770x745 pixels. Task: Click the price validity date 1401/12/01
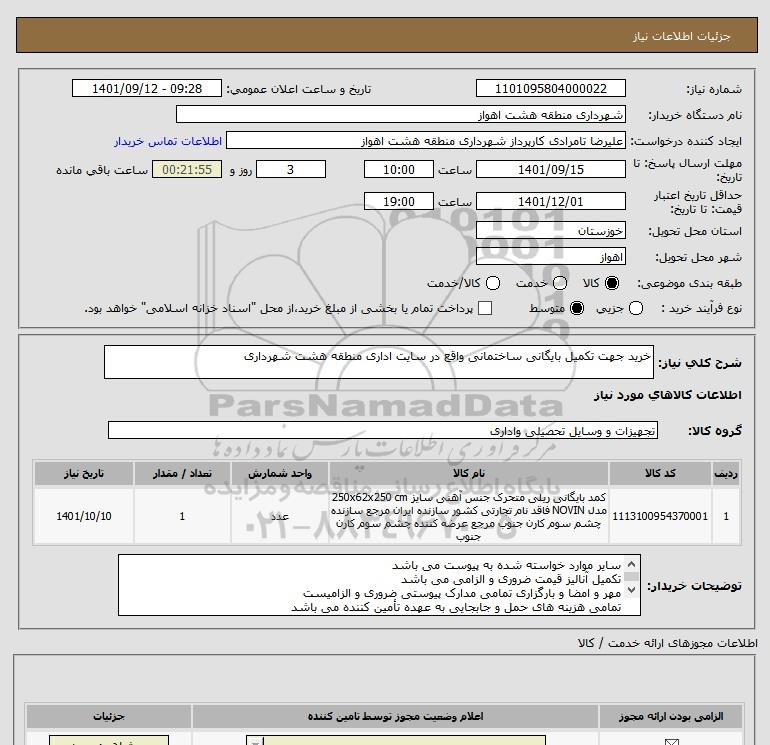[x=550, y=201]
